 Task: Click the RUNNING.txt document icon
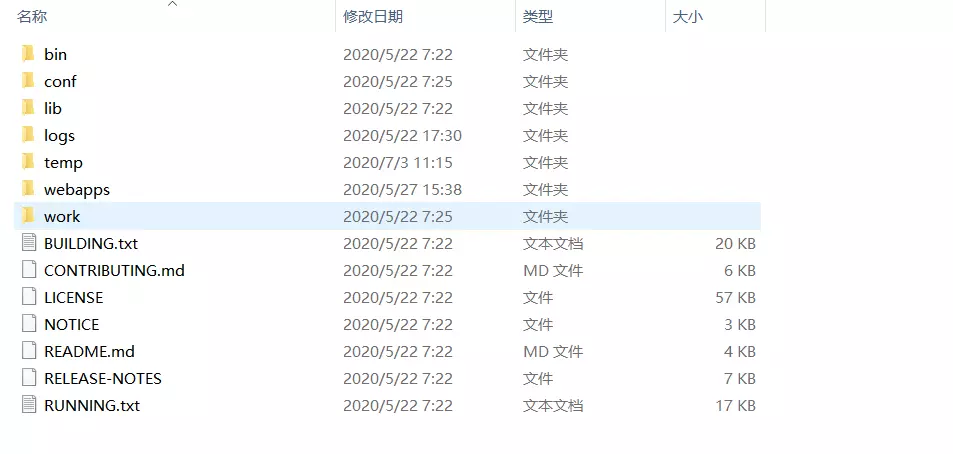click(29, 405)
